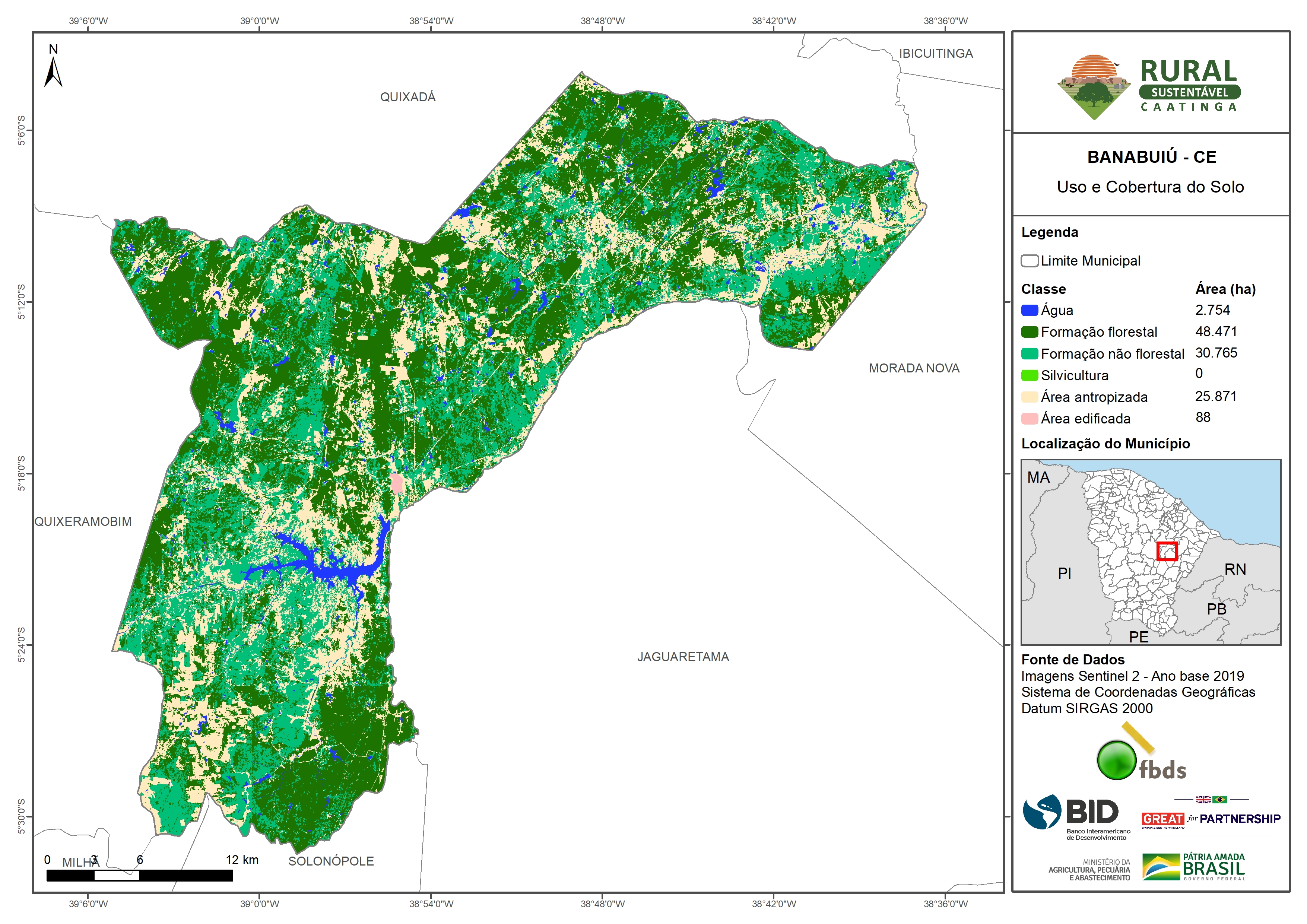Click the scale bar at bottom left
This screenshot has height=924, width=1307.
pos(139,875)
